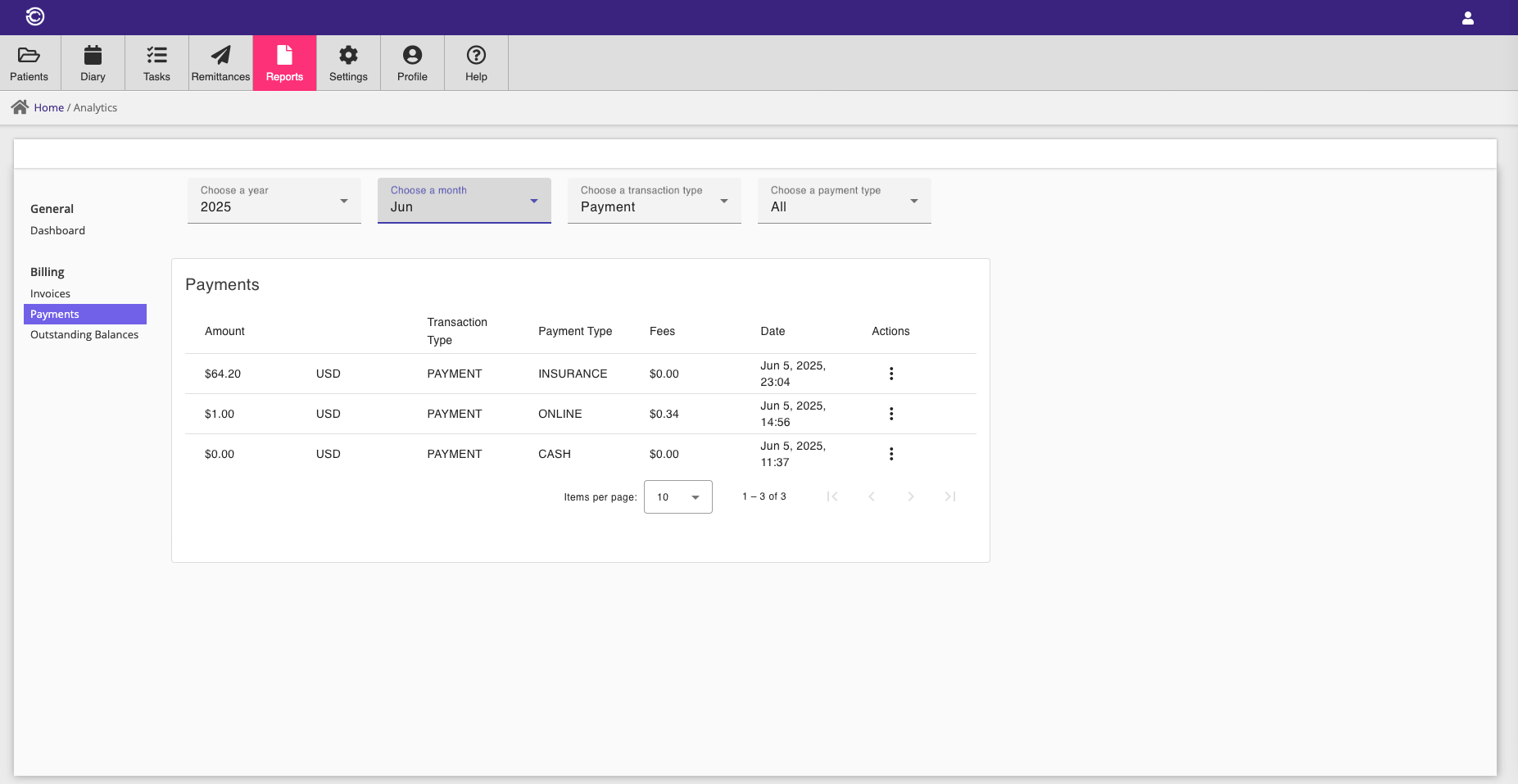Expand the Choose a year dropdown
Viewport: 1518px width, 784px height.
coord(274,201)
